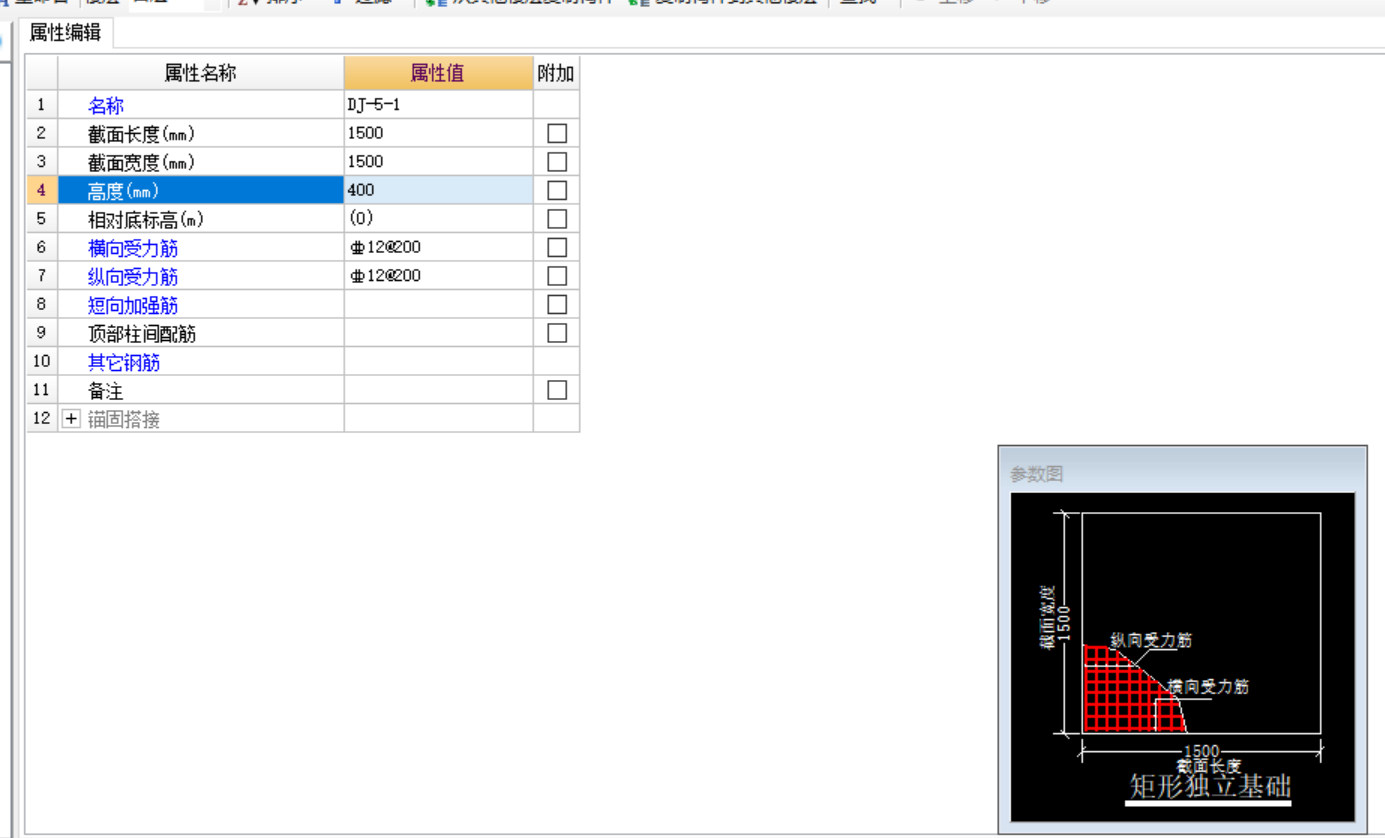Viewport: 1385px width, 838px height.
Task: Click the 备注 property label
Action: 106,391
